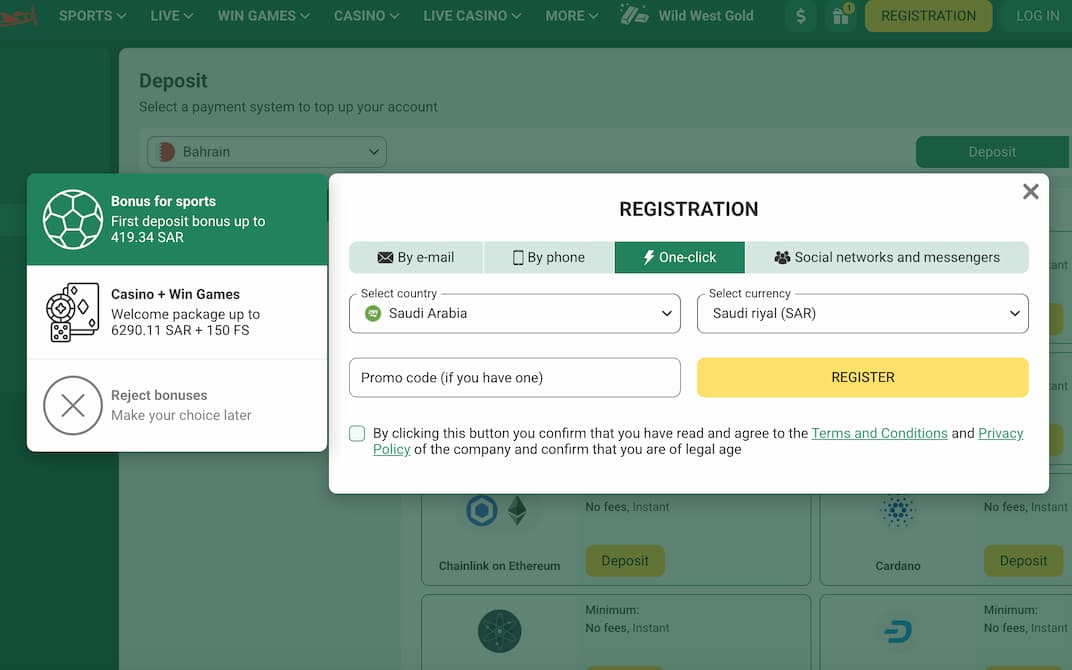Click the dollar sign deposit icon
This screenshot has width=1072, height=670.
pos(801,16)
